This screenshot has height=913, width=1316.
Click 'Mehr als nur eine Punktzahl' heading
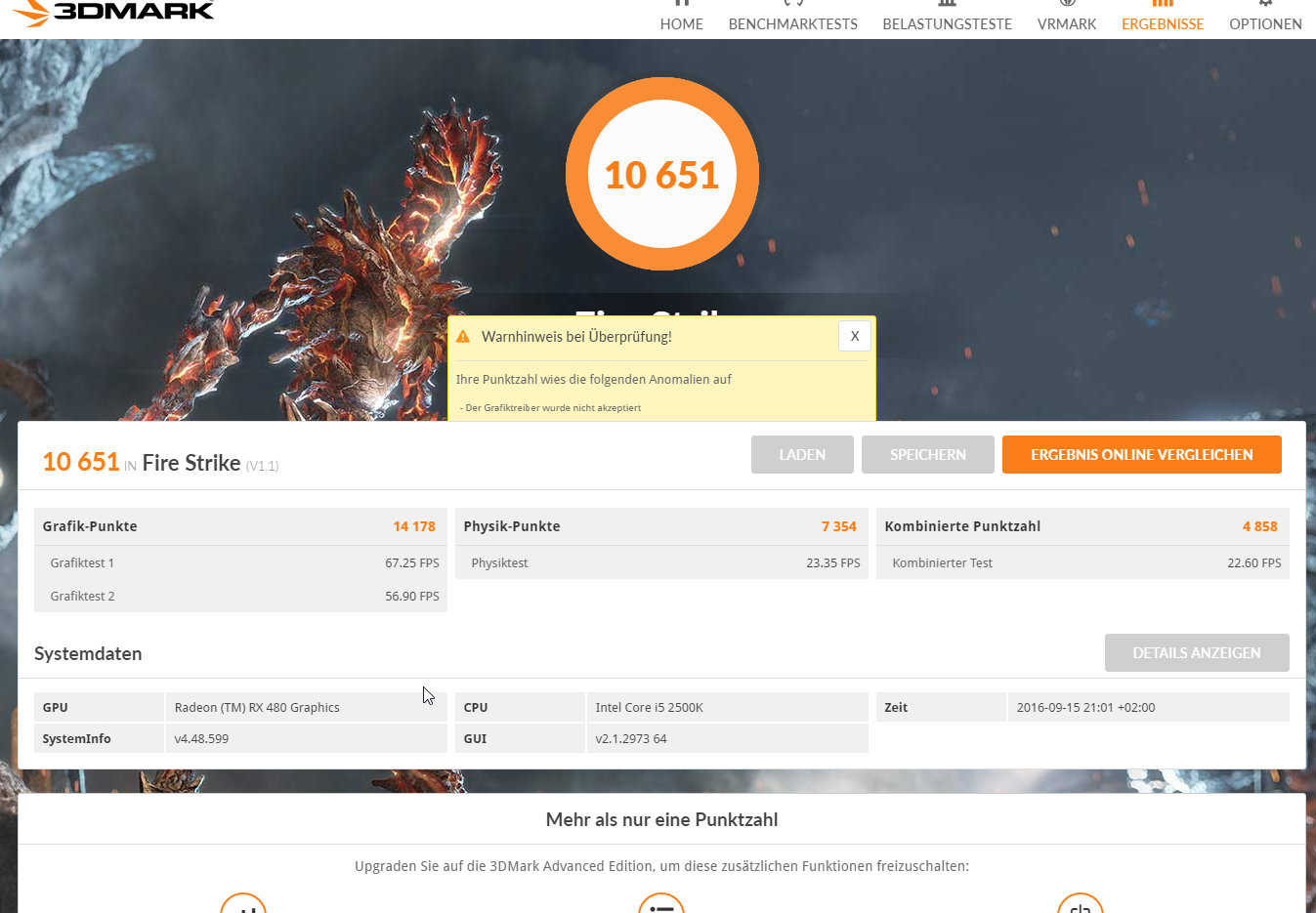(661, 820)
